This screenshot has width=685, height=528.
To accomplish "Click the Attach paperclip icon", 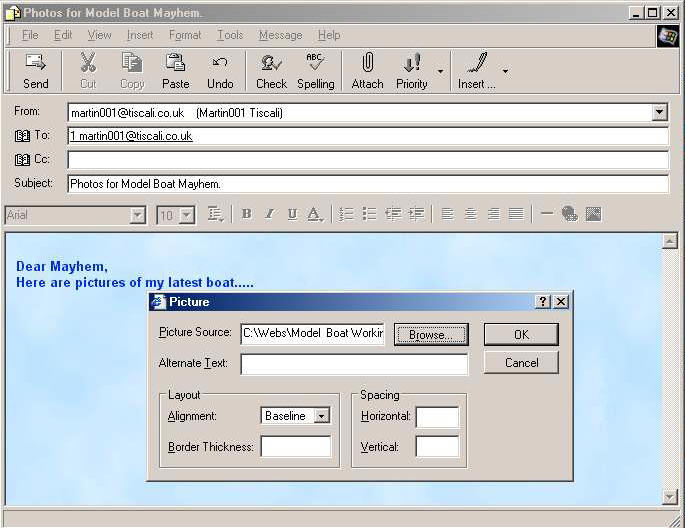I will click(x=367, y=63).
